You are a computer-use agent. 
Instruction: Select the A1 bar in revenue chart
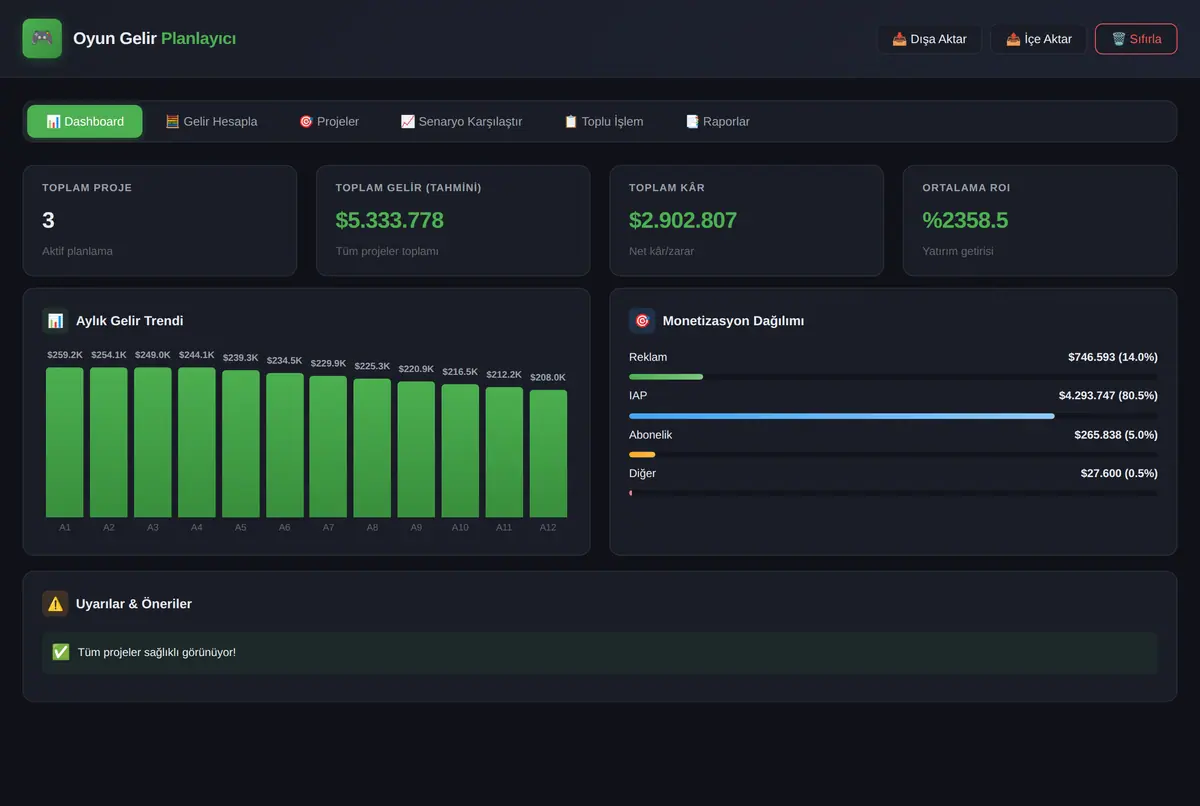(x=65, y=442)
